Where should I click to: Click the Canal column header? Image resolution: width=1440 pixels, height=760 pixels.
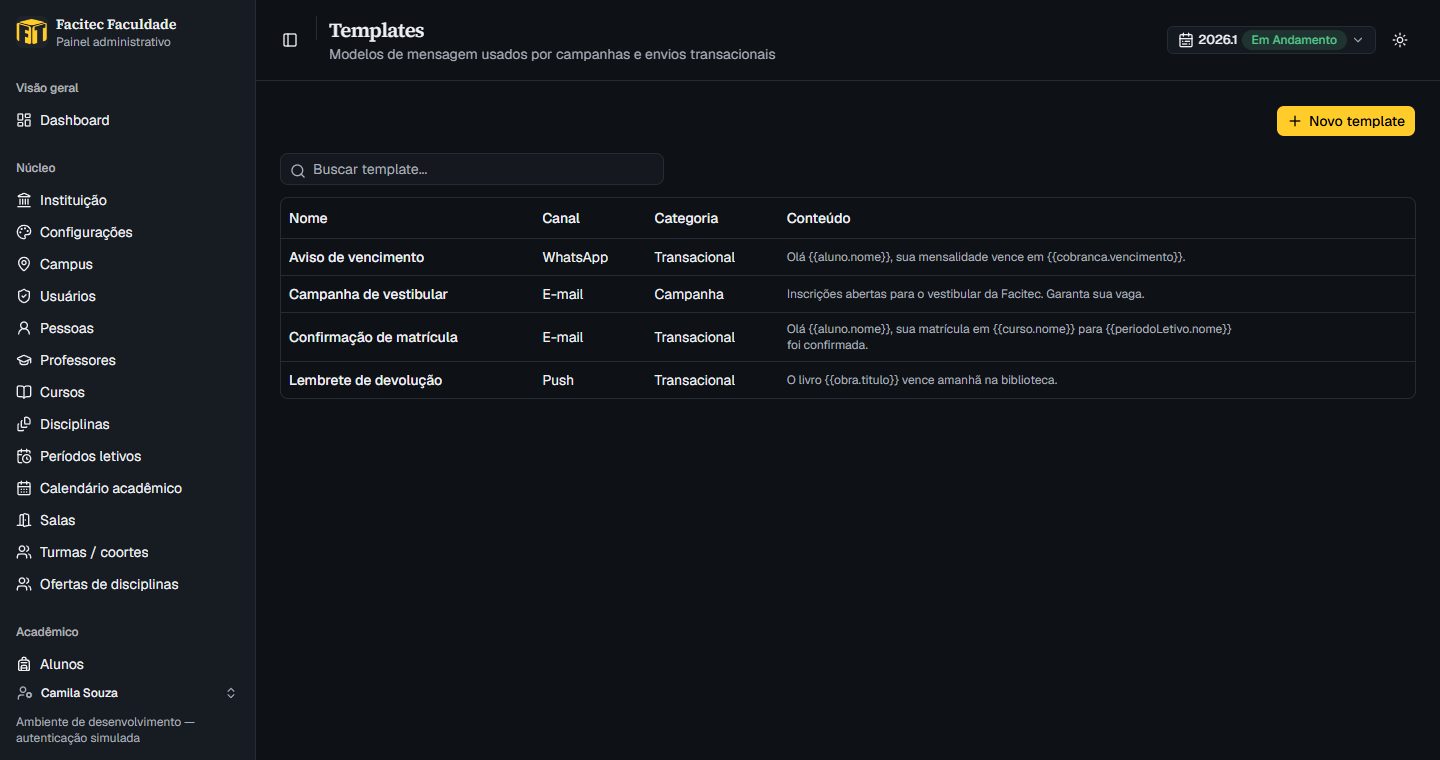[561, 218]
